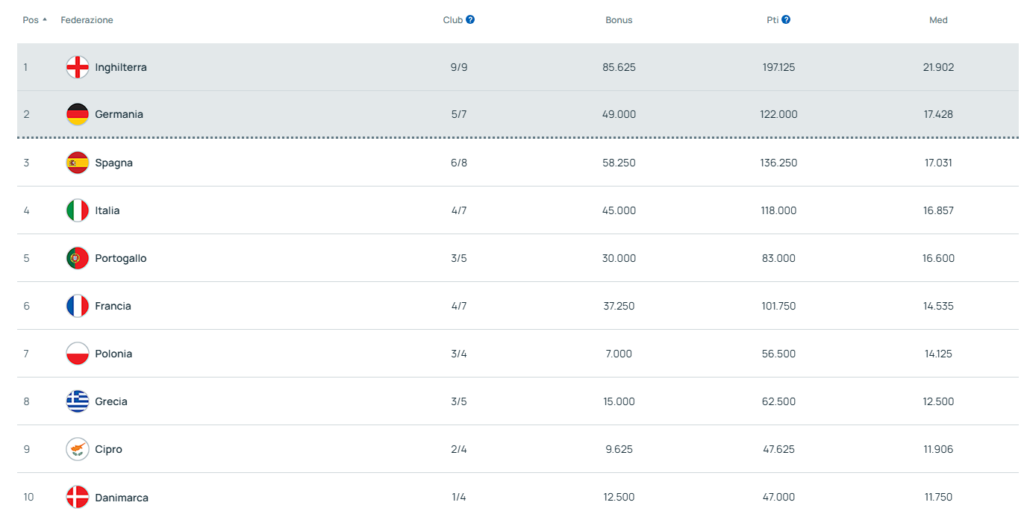This screenshot has width=1024, height=520.
Task: Open the Polonia federation link
Action: pos(114,353)
